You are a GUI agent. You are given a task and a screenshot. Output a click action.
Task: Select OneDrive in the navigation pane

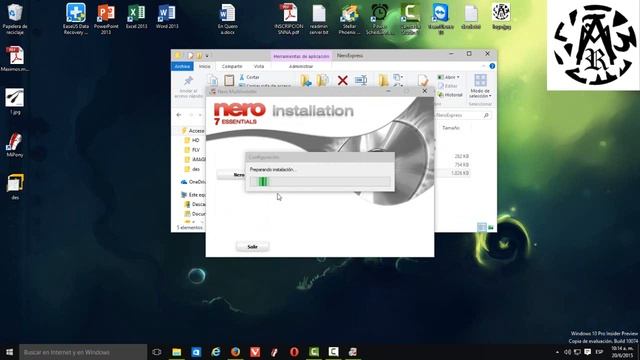(193, 182)
